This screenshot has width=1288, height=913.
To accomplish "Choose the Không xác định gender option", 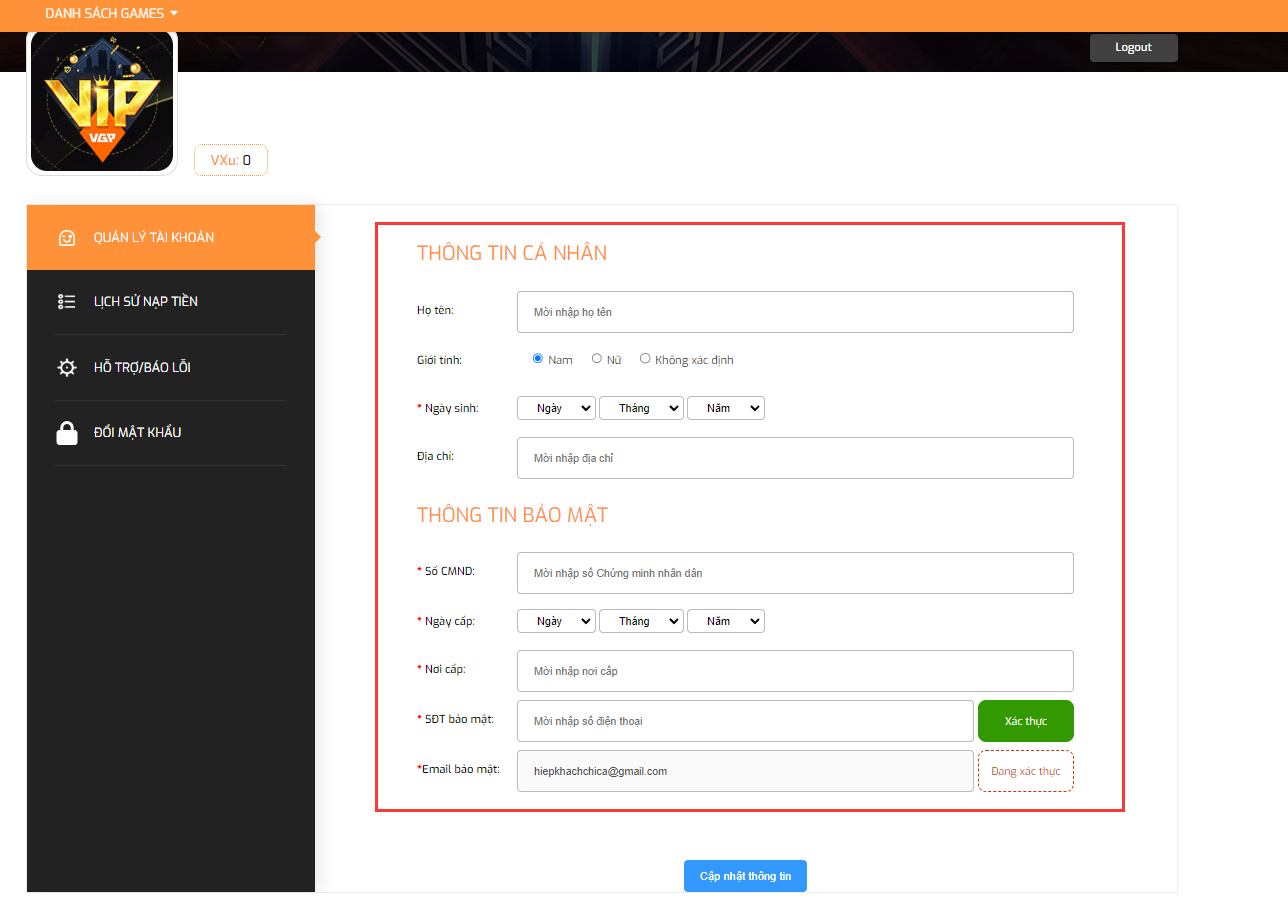I will (x=645, y=359).
